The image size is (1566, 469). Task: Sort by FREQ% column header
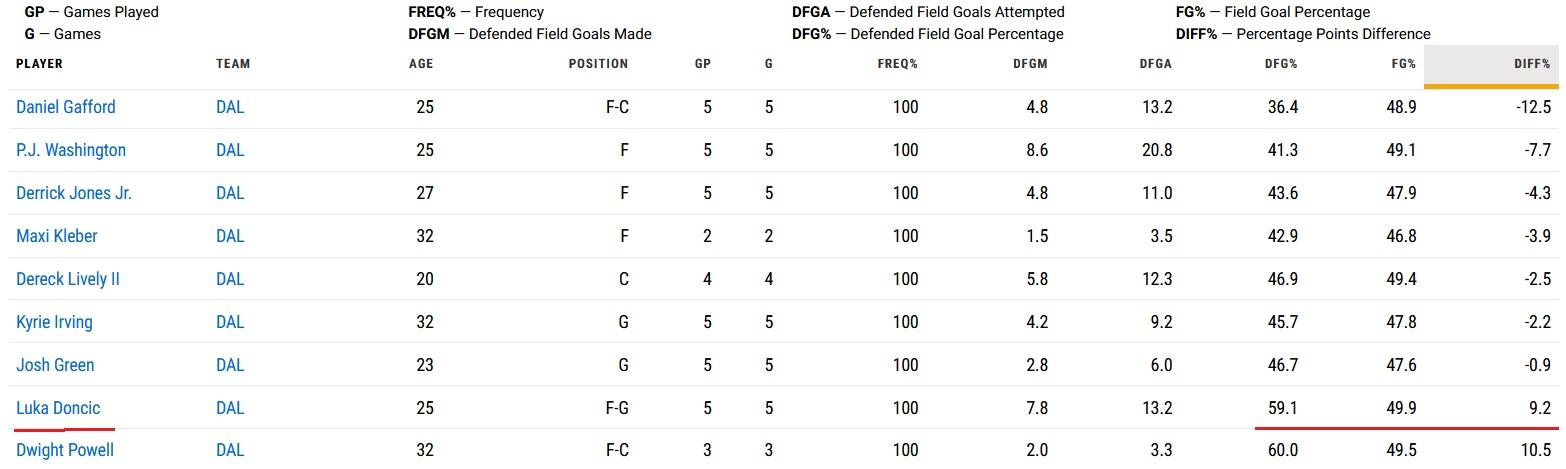pos(898,64)
